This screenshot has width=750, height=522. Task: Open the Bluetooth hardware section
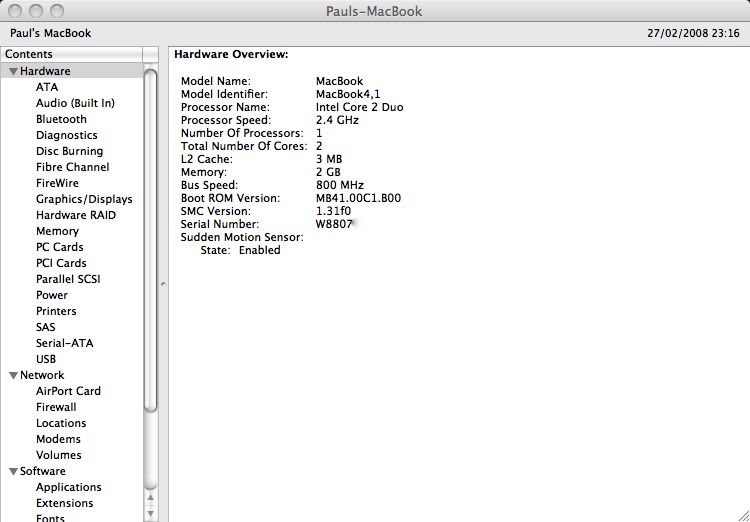click(x=61, y=119)
